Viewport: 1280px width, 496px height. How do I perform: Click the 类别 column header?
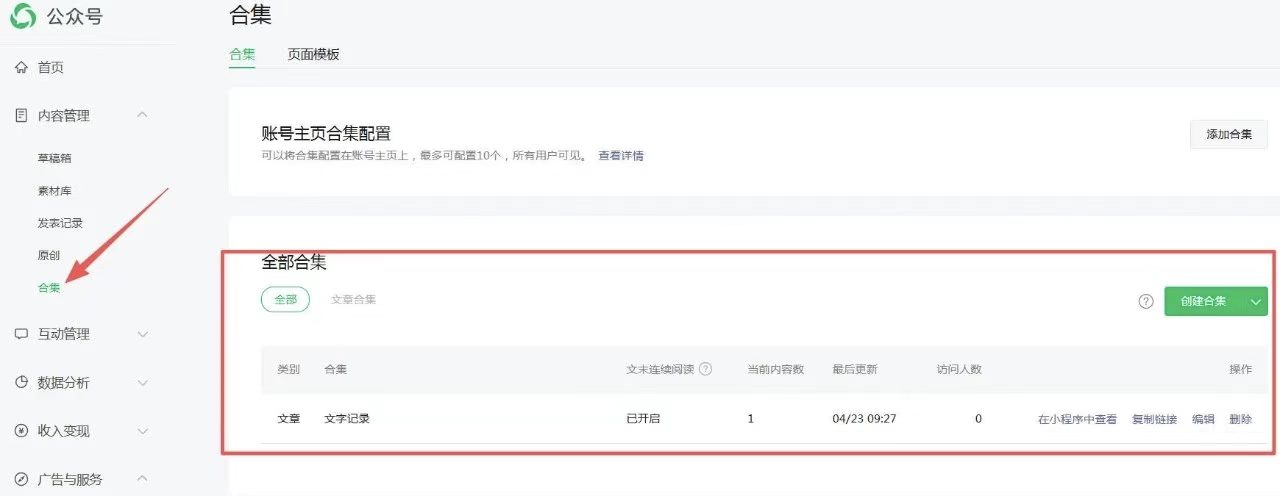(x=288, y=369)
